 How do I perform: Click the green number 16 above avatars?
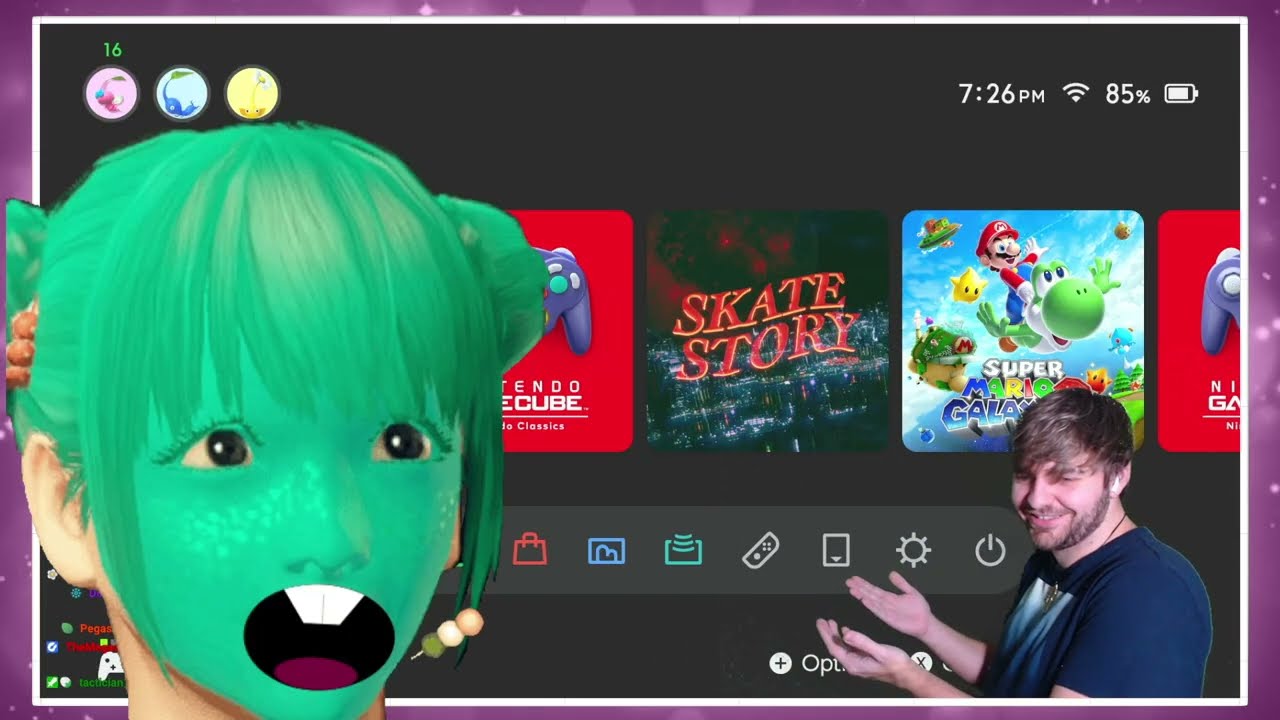112,50
